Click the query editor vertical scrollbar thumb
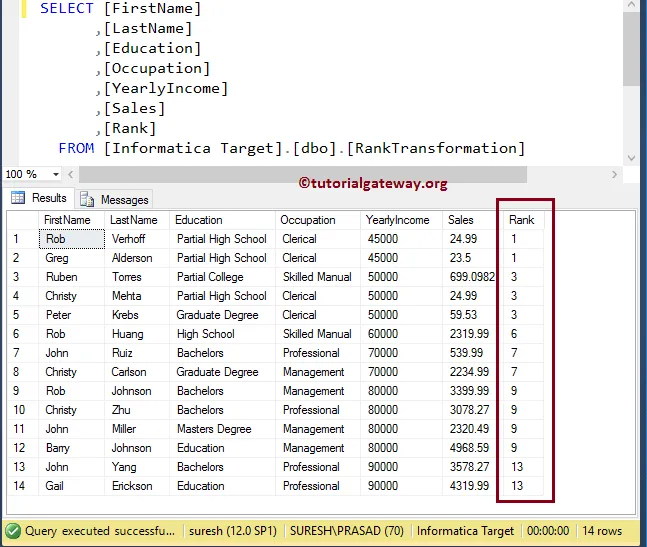Image resolution: width=647 pixels, height=547 pixels. coord(631,49)
